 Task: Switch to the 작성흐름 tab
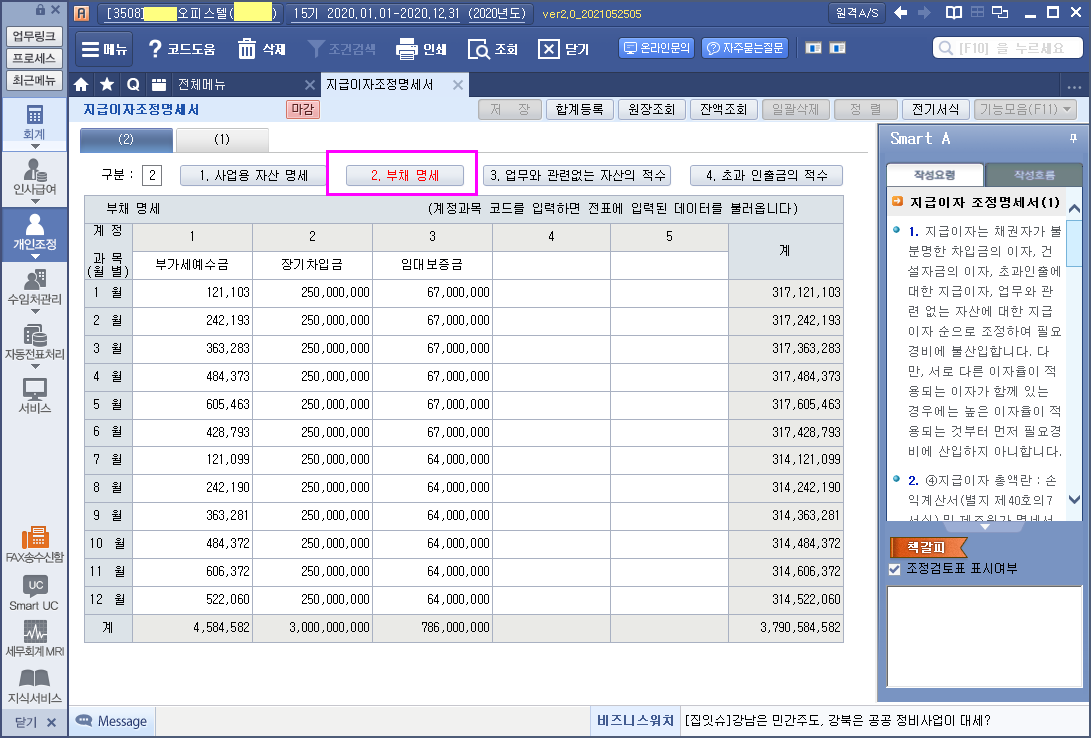point(1033,175)
